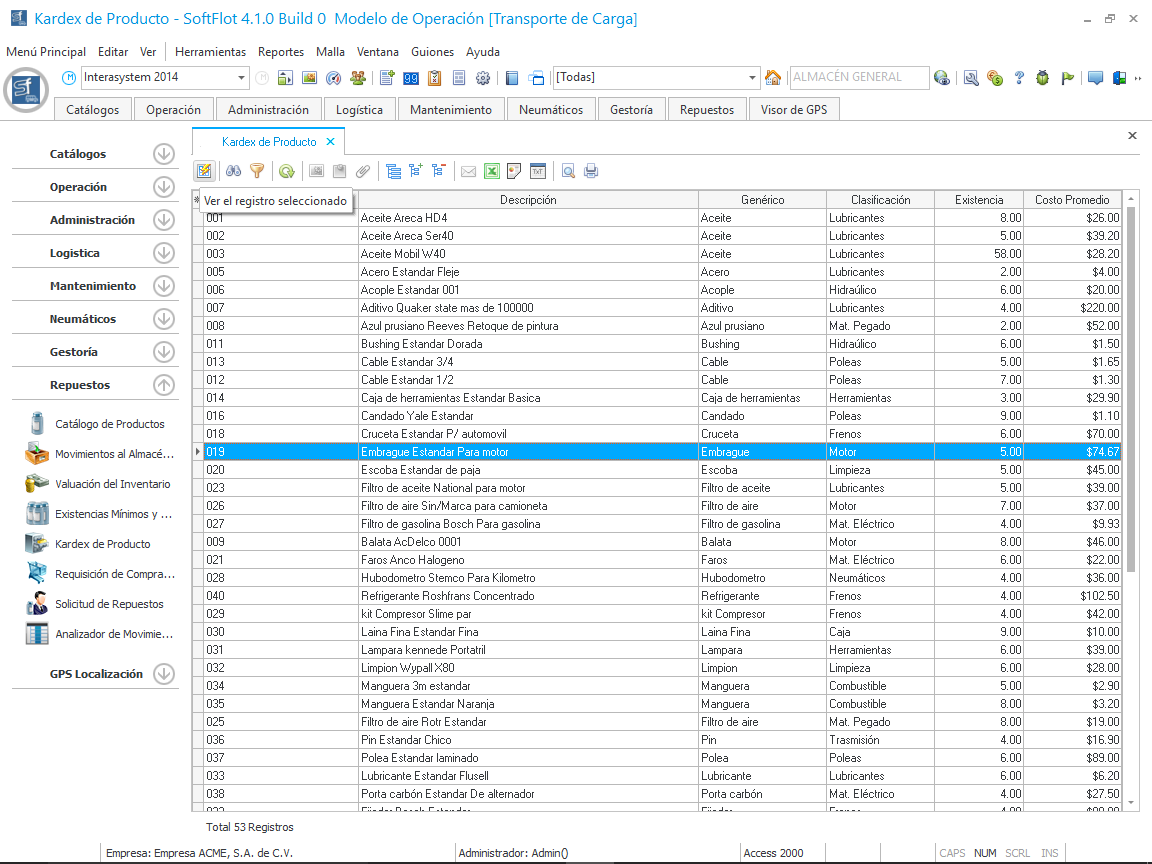
Task: Click the funnel filter icon
Action: pyautogui.click(x=257, y=171)
